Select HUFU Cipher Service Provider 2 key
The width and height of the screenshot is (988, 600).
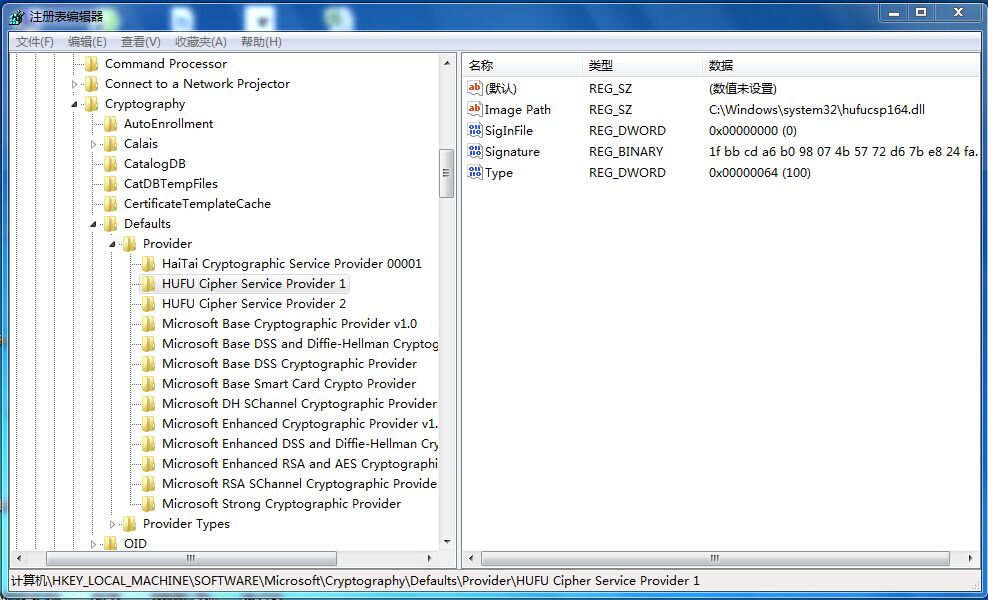click(x=254, y=304)
